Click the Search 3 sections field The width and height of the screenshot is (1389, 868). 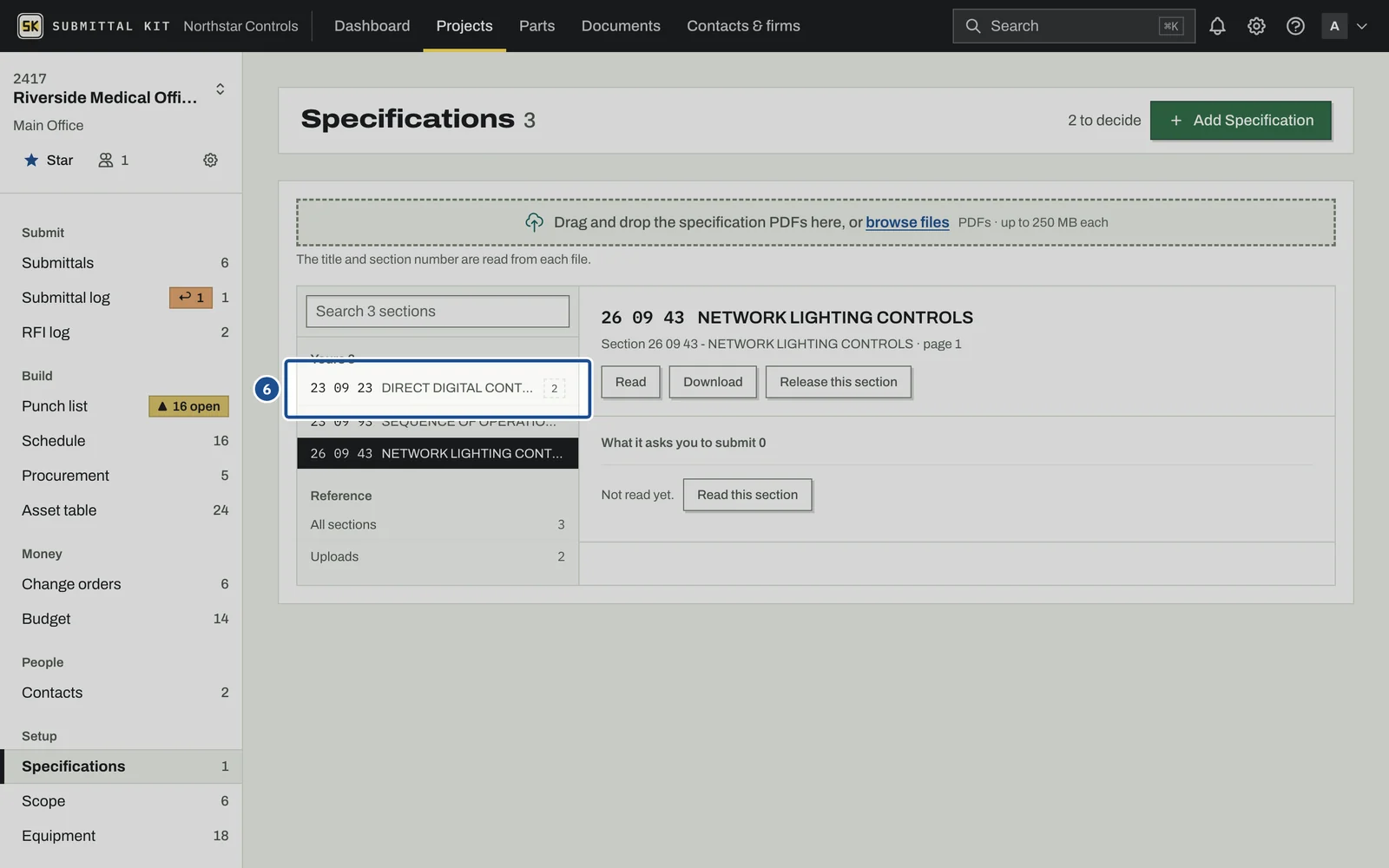click(x=438, y=312)
